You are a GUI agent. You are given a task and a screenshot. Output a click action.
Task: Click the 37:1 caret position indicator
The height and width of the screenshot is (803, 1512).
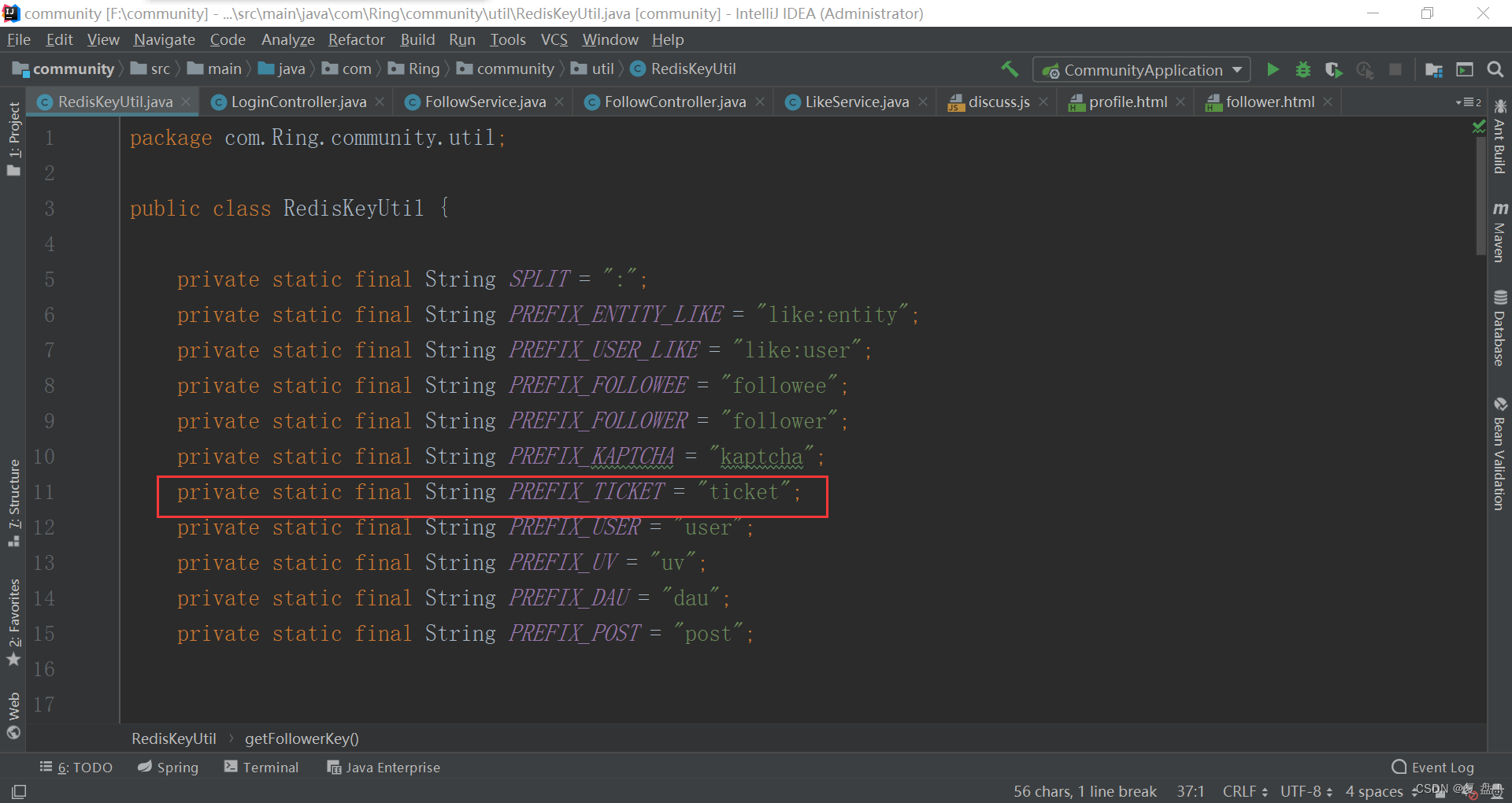pos(1190,791)
